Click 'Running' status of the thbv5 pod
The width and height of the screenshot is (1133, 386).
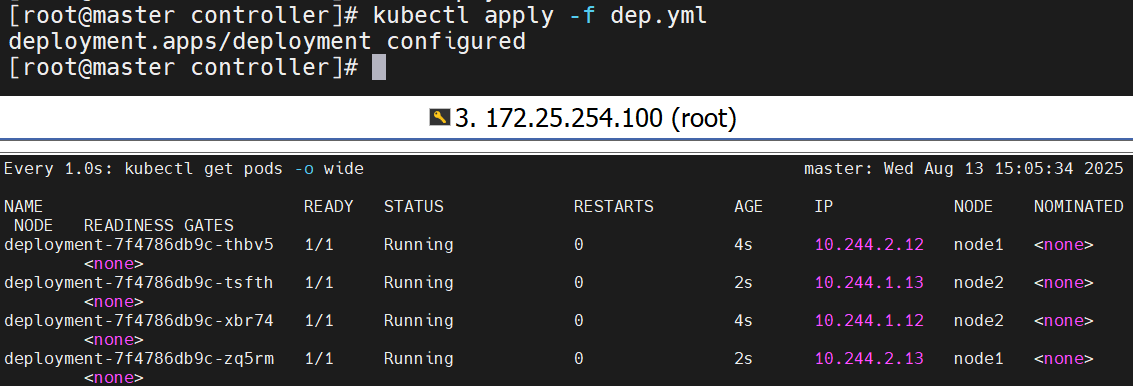point(418,244)
